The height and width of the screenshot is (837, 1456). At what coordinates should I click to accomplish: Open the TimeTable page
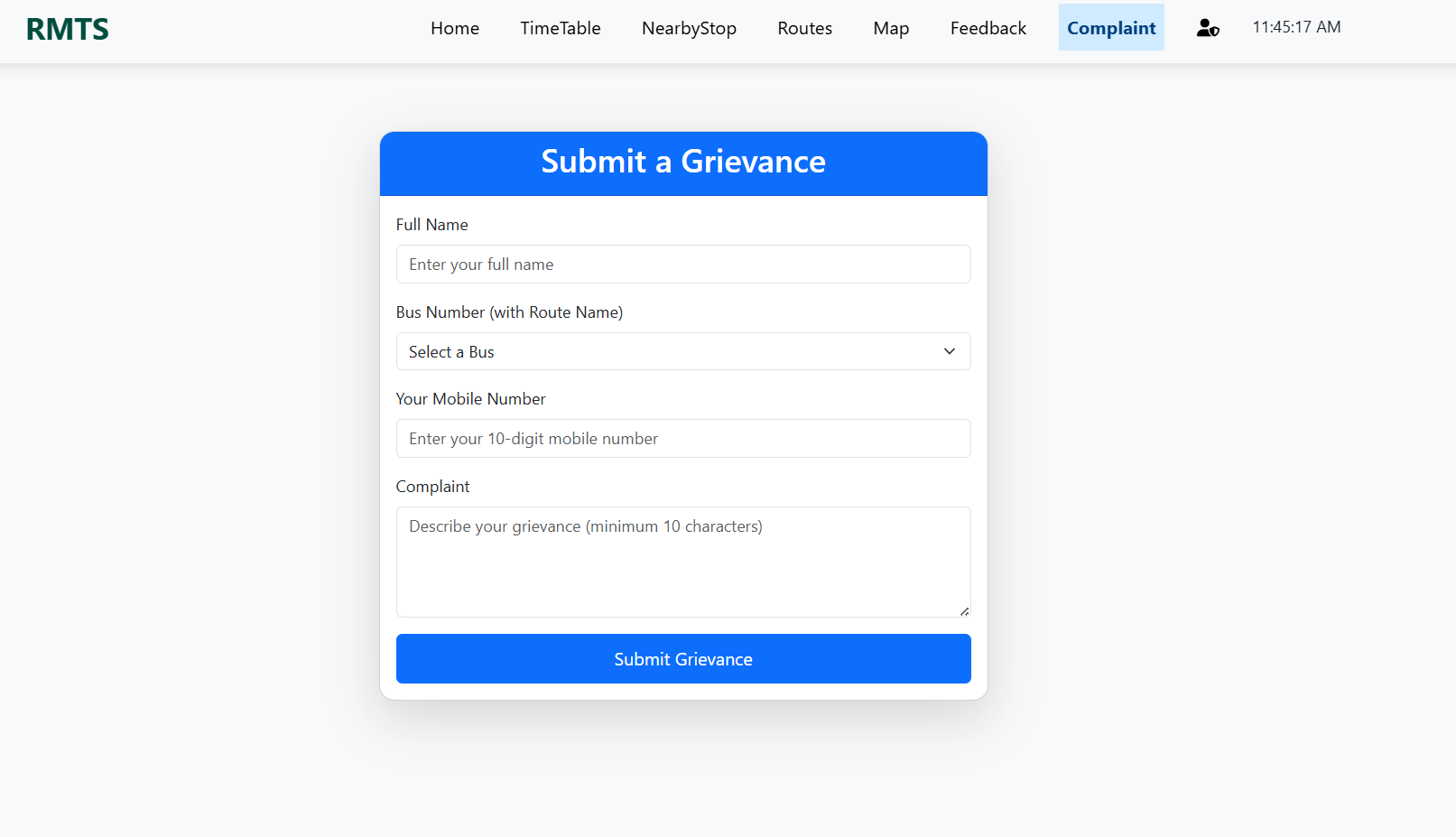pos(560,28)
